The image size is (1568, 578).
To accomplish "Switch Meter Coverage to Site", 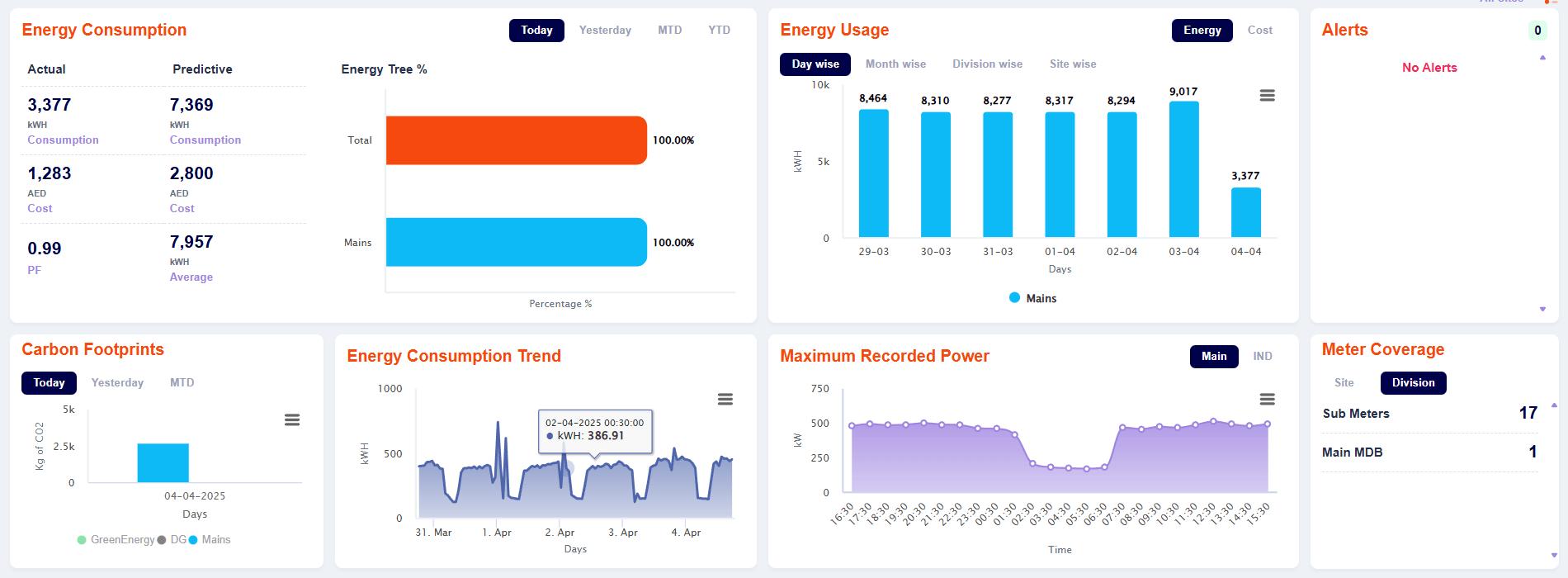I will [x=1344, y=383].
